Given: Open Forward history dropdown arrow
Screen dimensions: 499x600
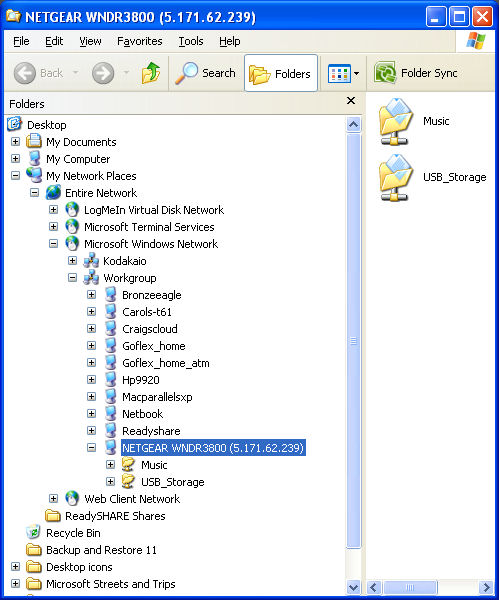Looking at the screenshot, I should [126, 72].
